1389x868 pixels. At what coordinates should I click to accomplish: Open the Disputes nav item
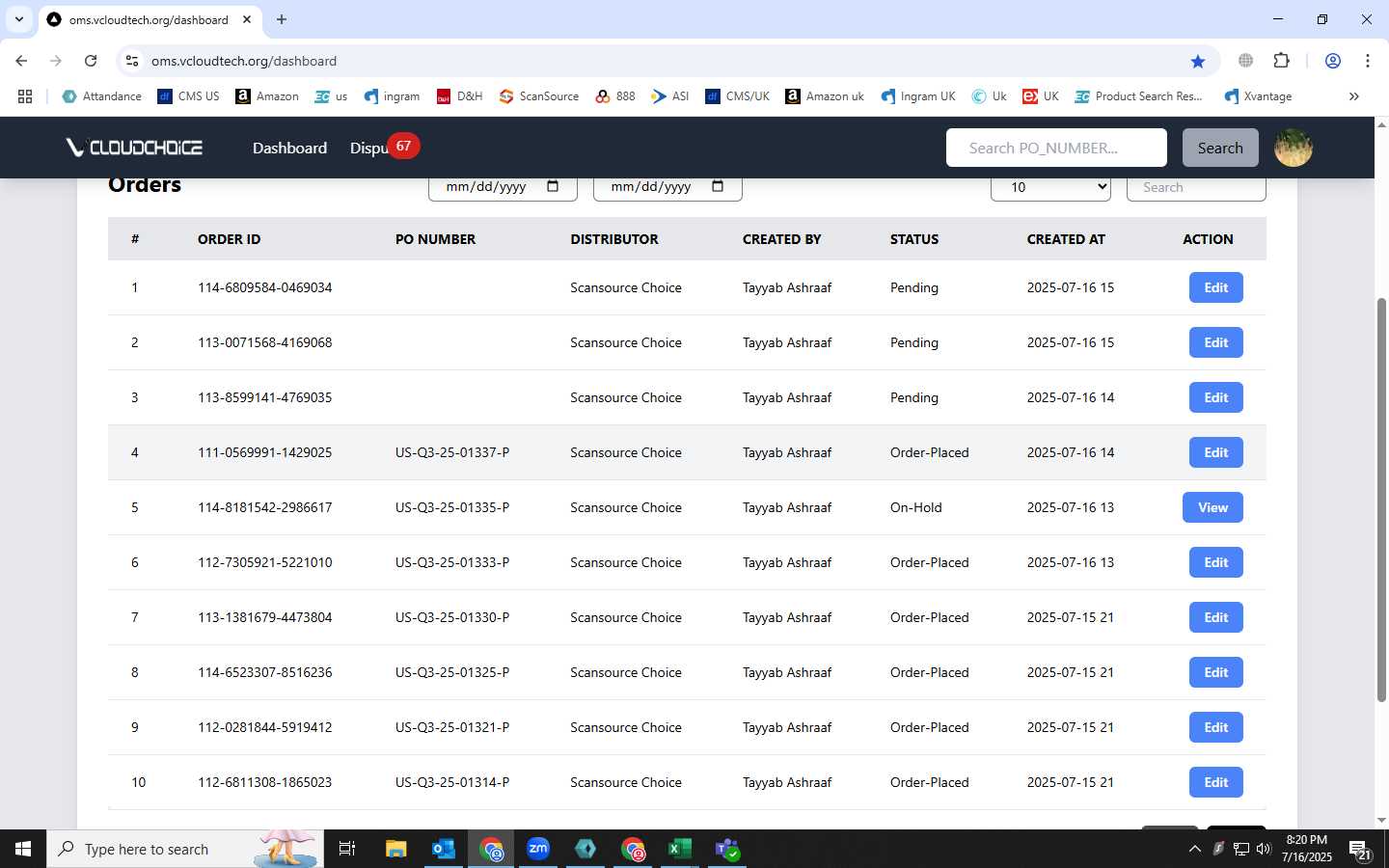pyautogui.click(x=369, y=148)
